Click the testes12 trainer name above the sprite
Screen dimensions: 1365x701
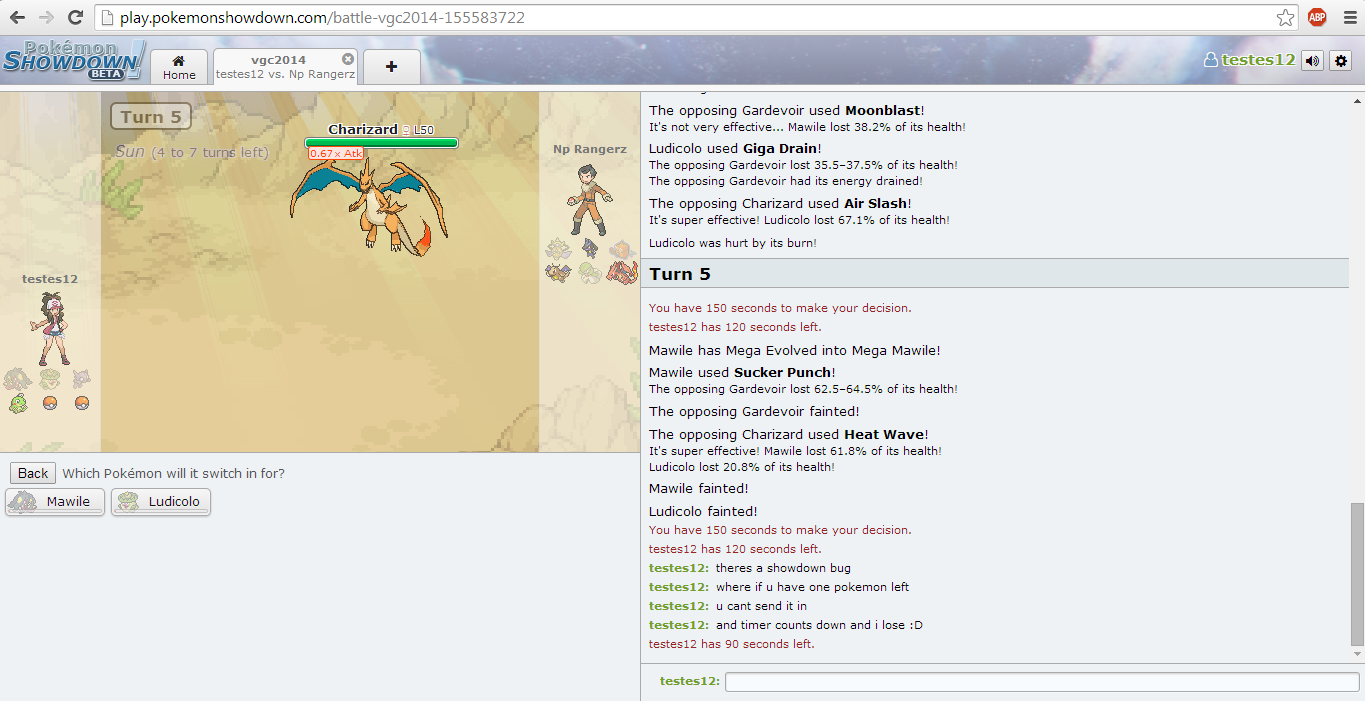pyautogui.click(x=50, y=279)
